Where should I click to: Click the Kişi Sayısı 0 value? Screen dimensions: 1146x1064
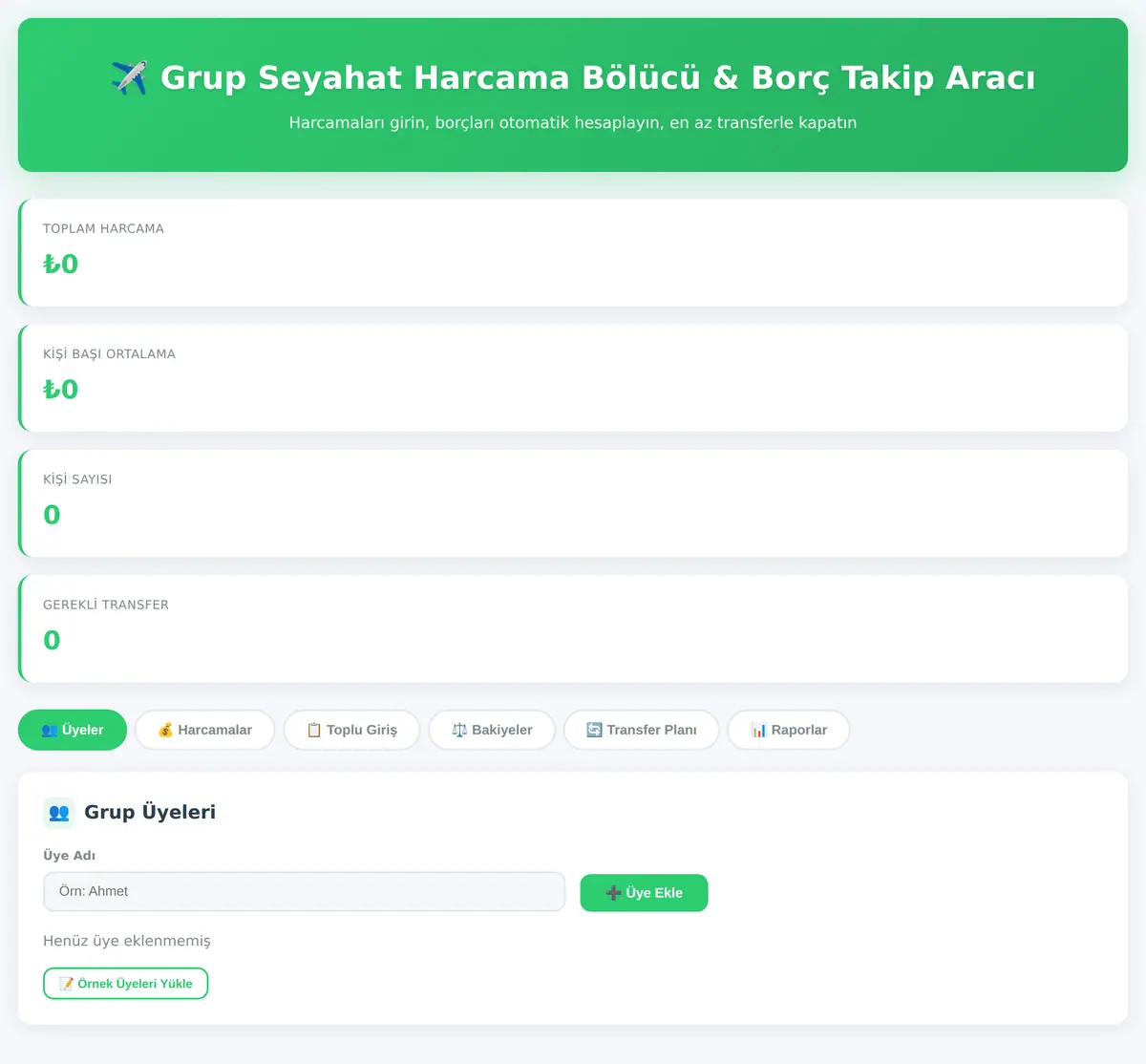tap(52, 515)
